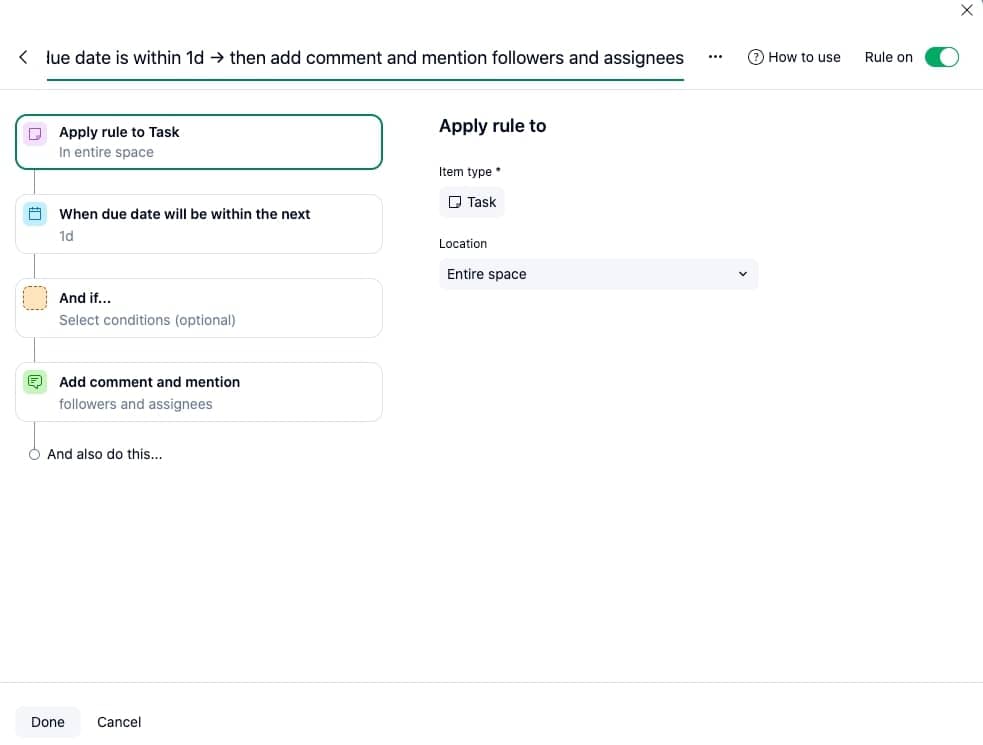983x745 pixels.
Task: Click the rule title text field
Action: click(365, 57)
